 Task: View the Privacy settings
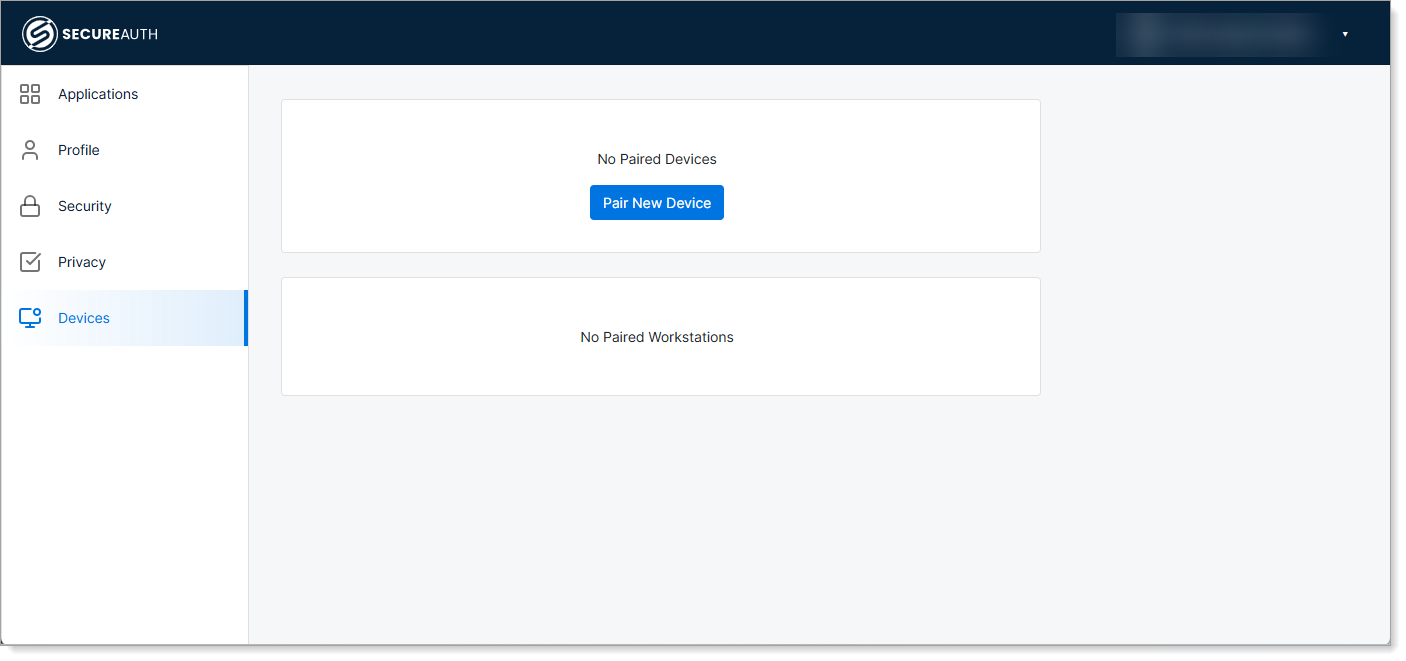pyautogui.click(x=82, y=262)
